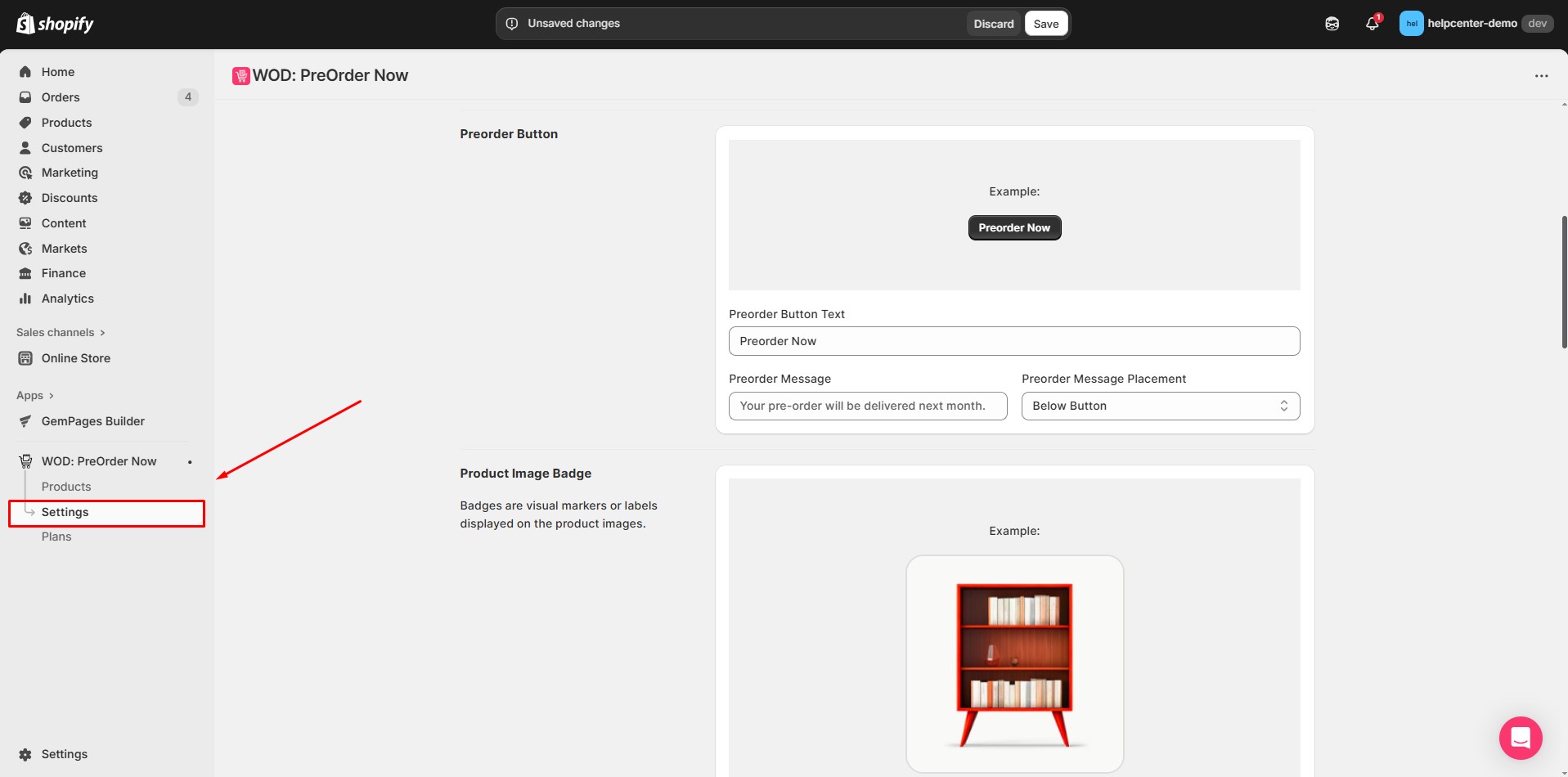
Task: Click the Online Store storefront icon
Action: pyautogui.click(x=25, y=358)
